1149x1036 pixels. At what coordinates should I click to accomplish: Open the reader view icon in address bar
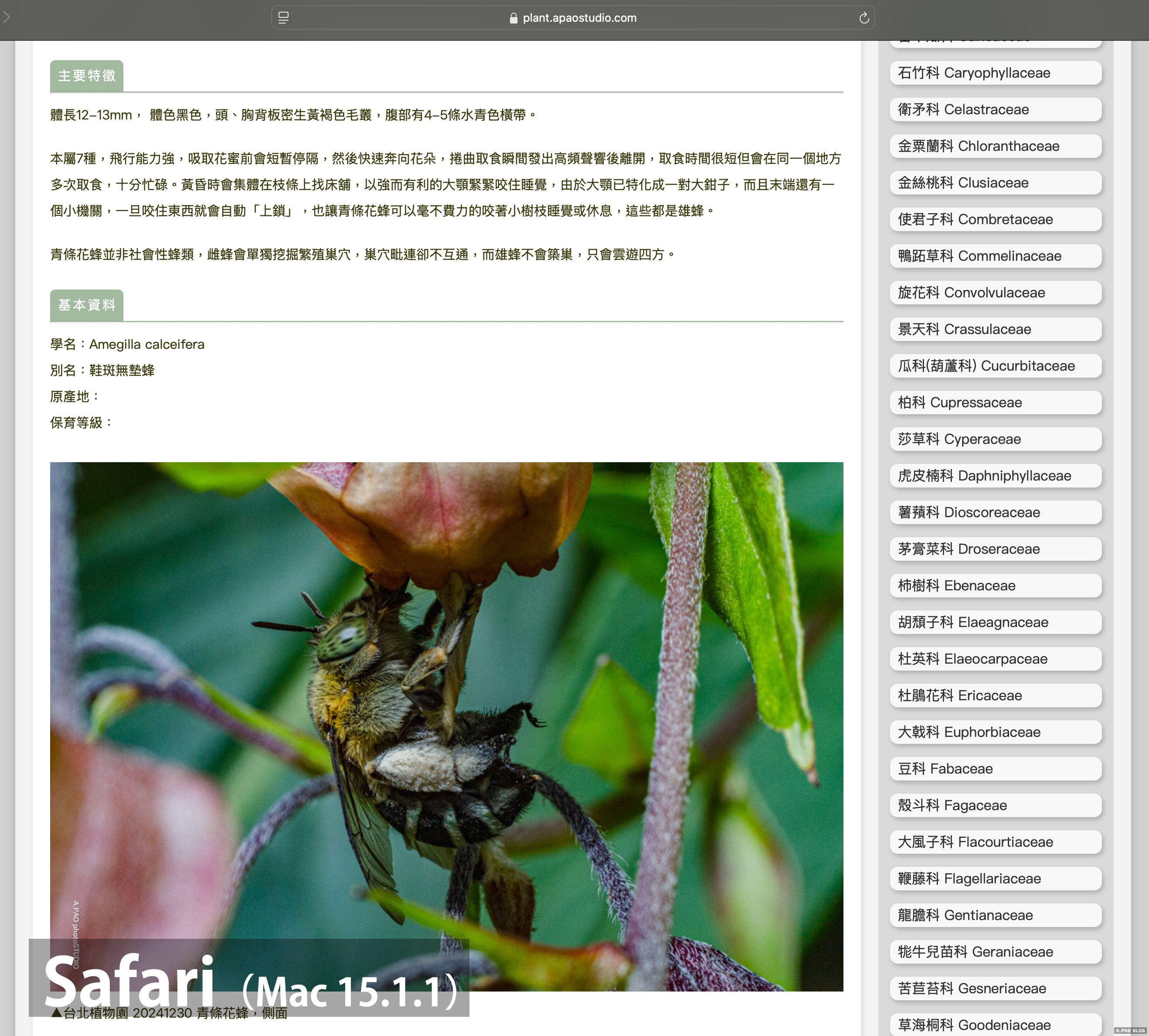point(283,18)
